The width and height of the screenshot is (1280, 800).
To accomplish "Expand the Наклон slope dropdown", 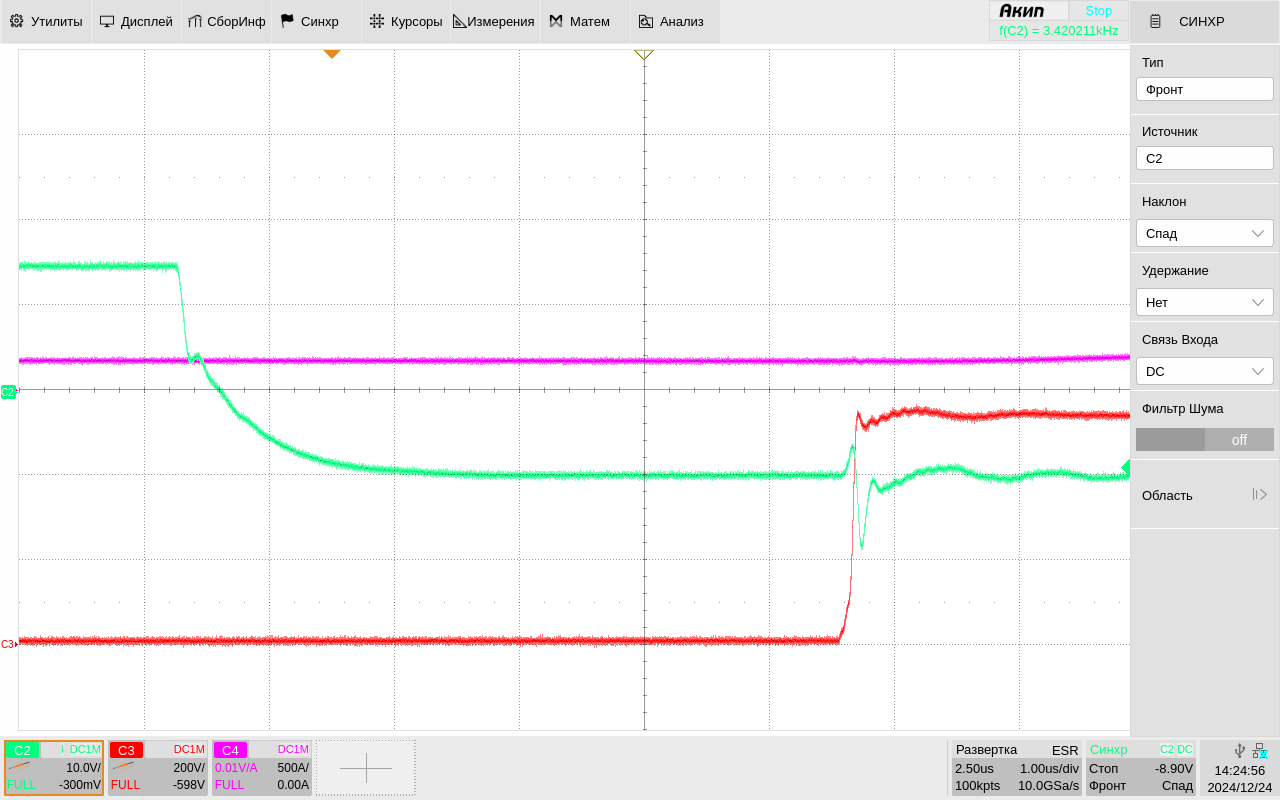I will [x=1204, y=233].
